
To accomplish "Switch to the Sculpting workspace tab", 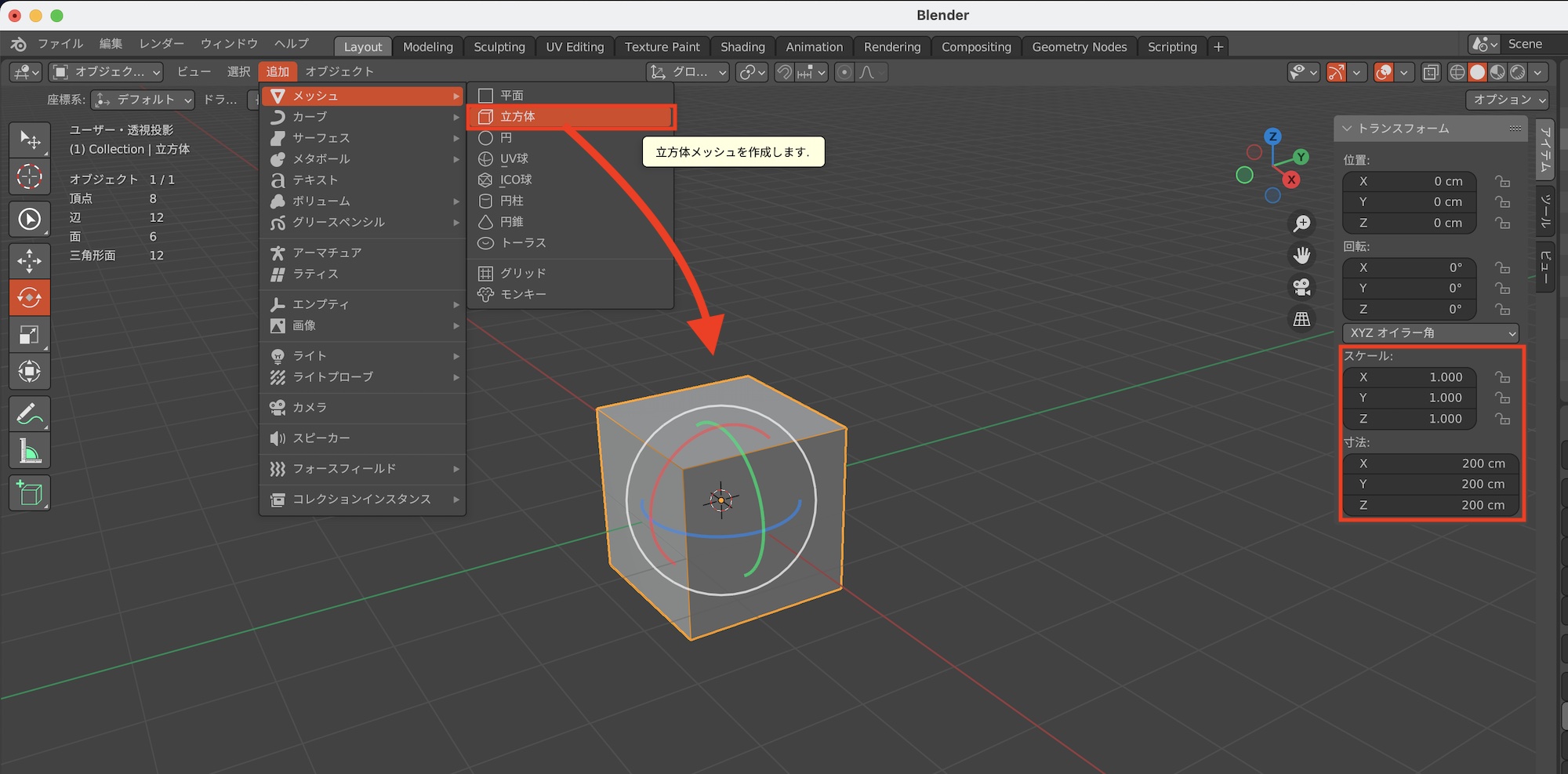I will tap(499, 47).
